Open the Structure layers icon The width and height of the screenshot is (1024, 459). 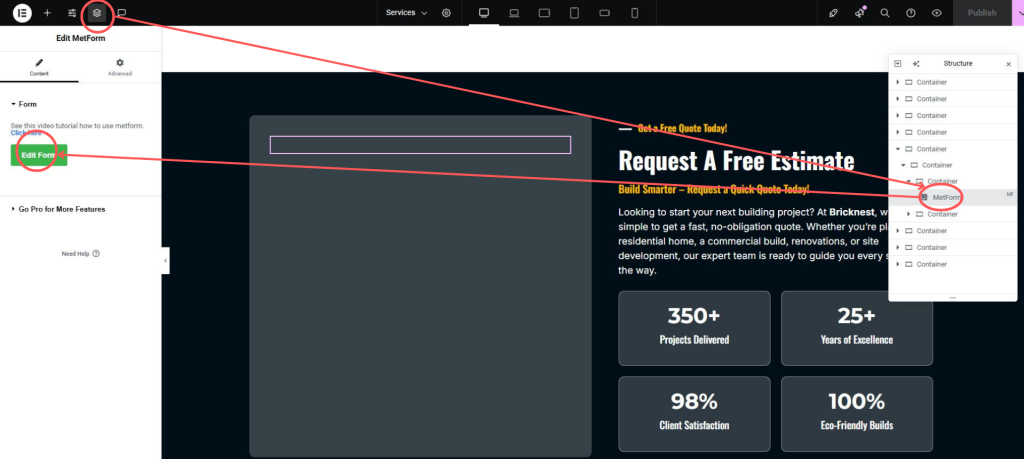click(97, 13)
